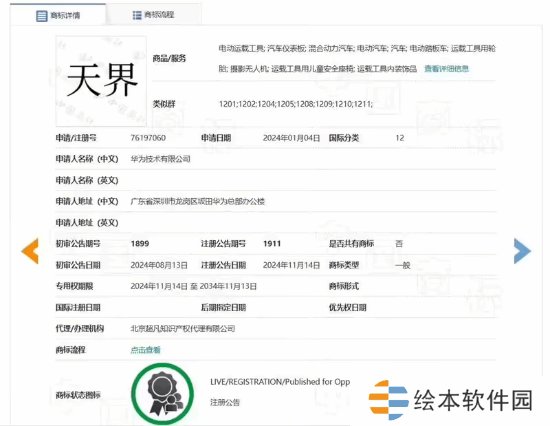Select the application number 76197060
The image size is (550, 426).
point(148,138)
